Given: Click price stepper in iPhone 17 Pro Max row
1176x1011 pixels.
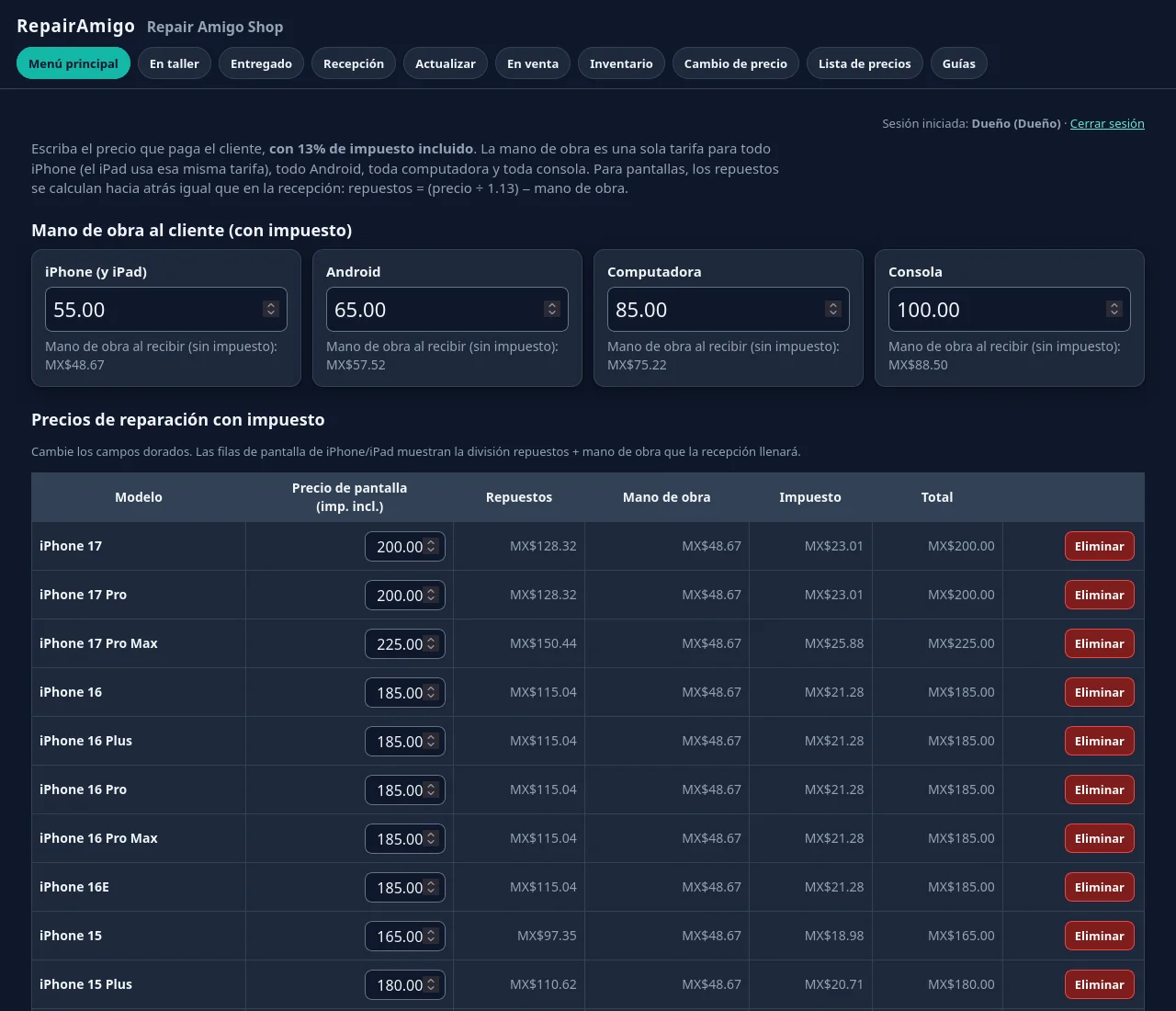Looking at the screenshot, I should (x=431, y=643).
